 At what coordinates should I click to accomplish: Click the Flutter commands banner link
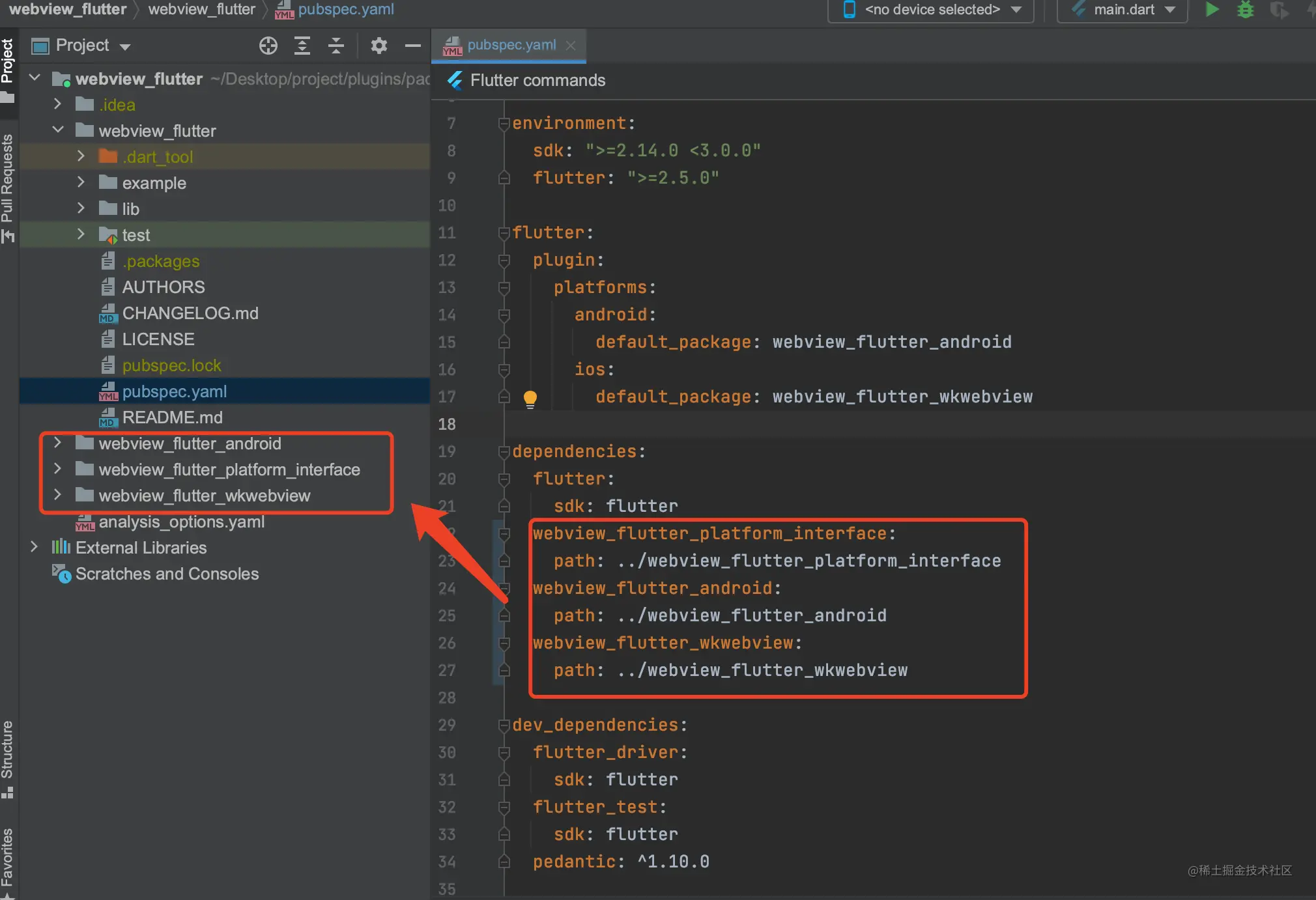[x=537, y=80]
